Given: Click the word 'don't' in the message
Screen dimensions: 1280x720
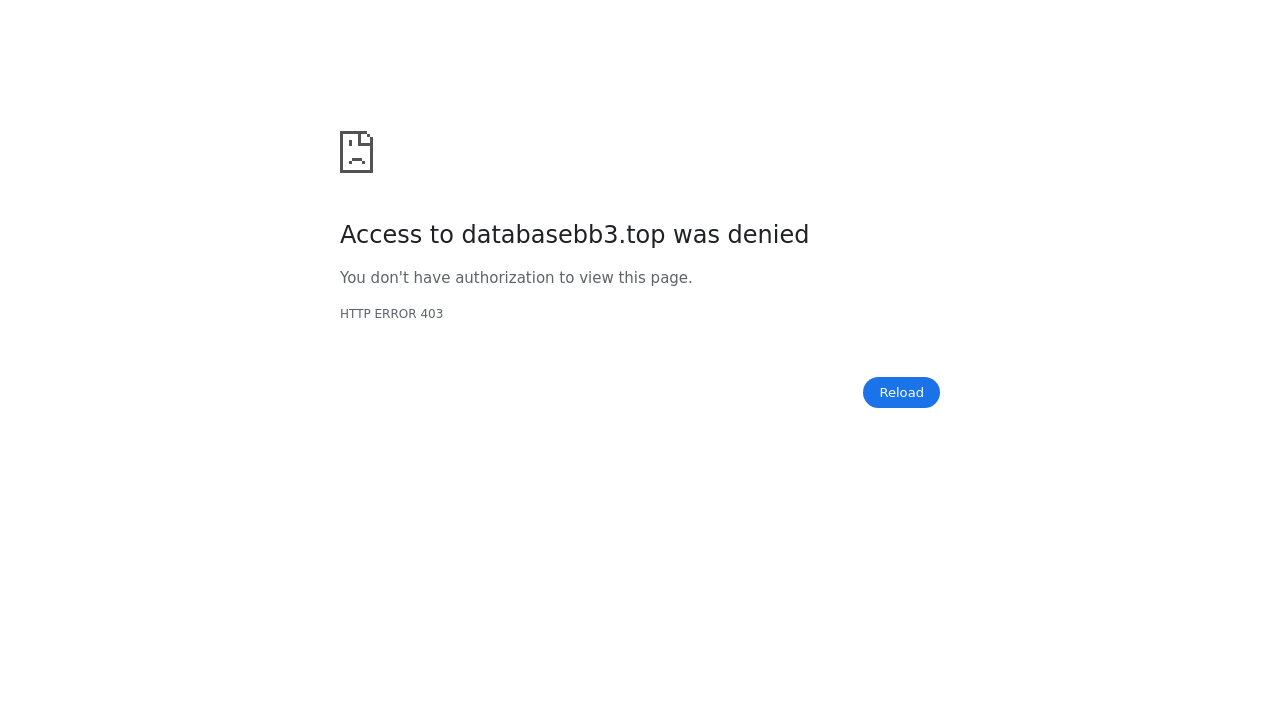Looking at the screenshot, I should coord(390,278).
